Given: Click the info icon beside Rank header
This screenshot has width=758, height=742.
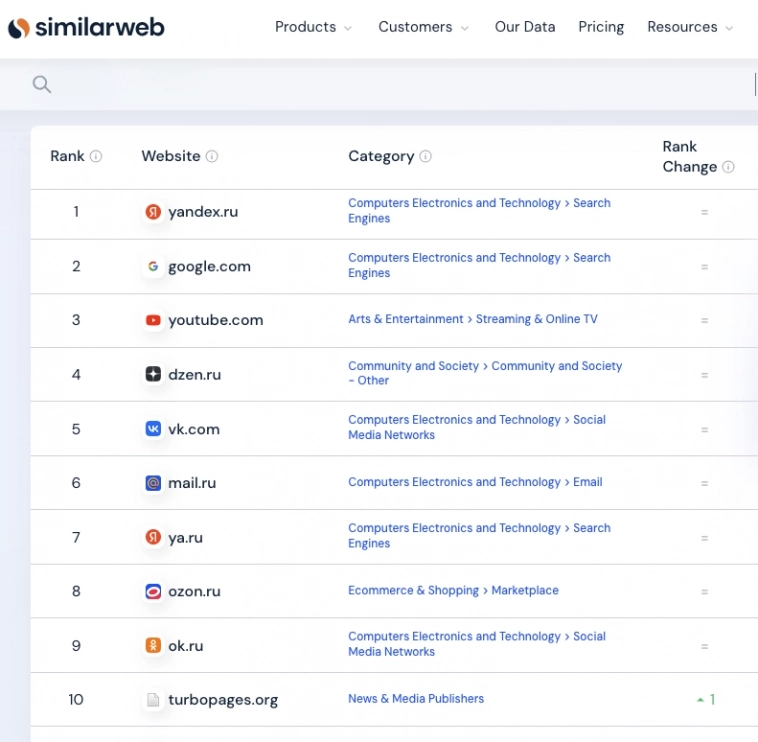Looking at the screenshot, I should pyautogui.click(x=96, y=157).
